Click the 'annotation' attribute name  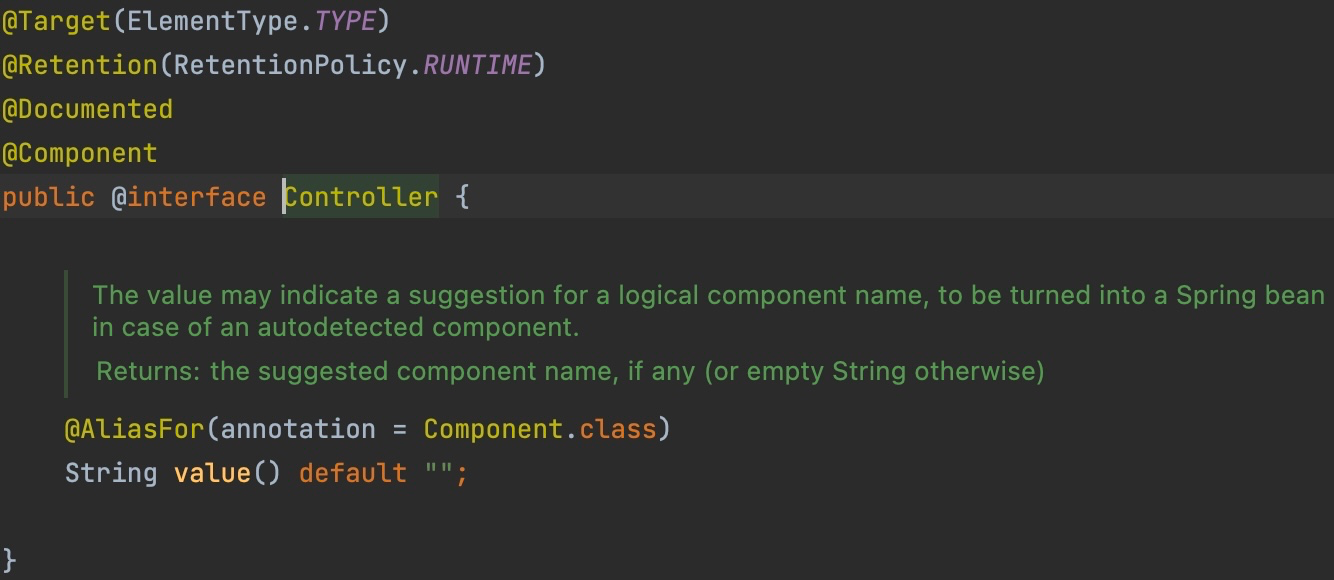point(298,429)
